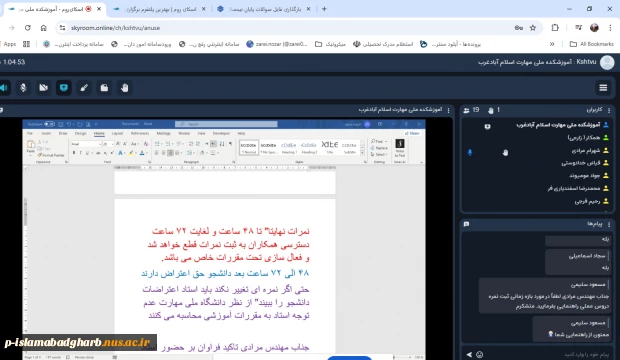Open Word References ribbon tab
The height and width of the screenshot is (360, 620).
tap(140, 133)
